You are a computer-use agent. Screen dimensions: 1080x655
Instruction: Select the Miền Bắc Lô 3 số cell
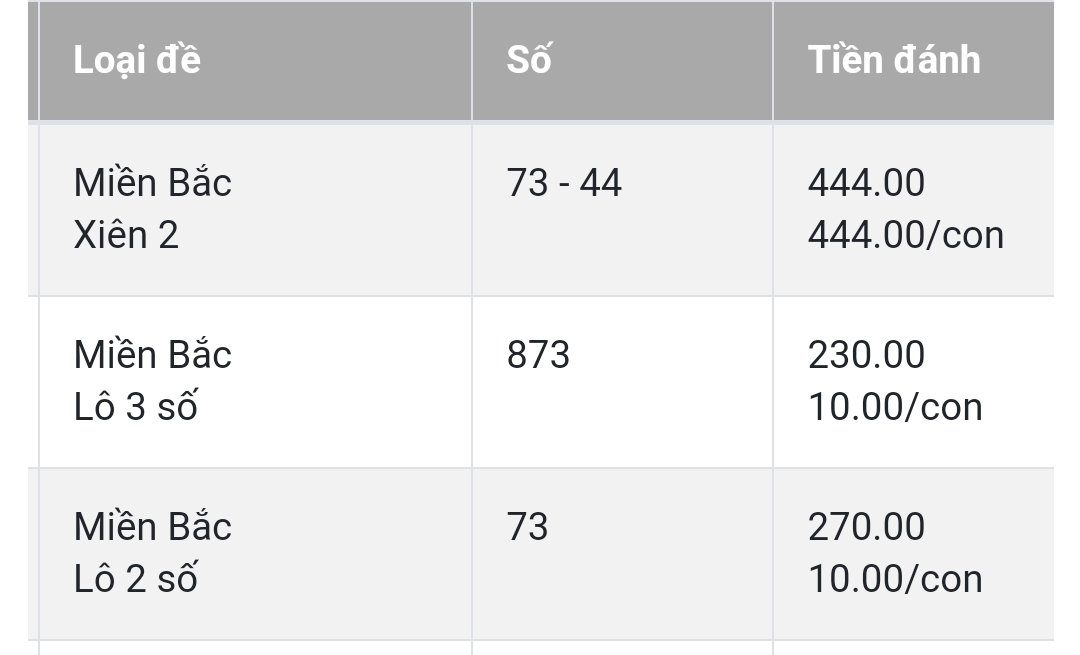pos(256,382)
